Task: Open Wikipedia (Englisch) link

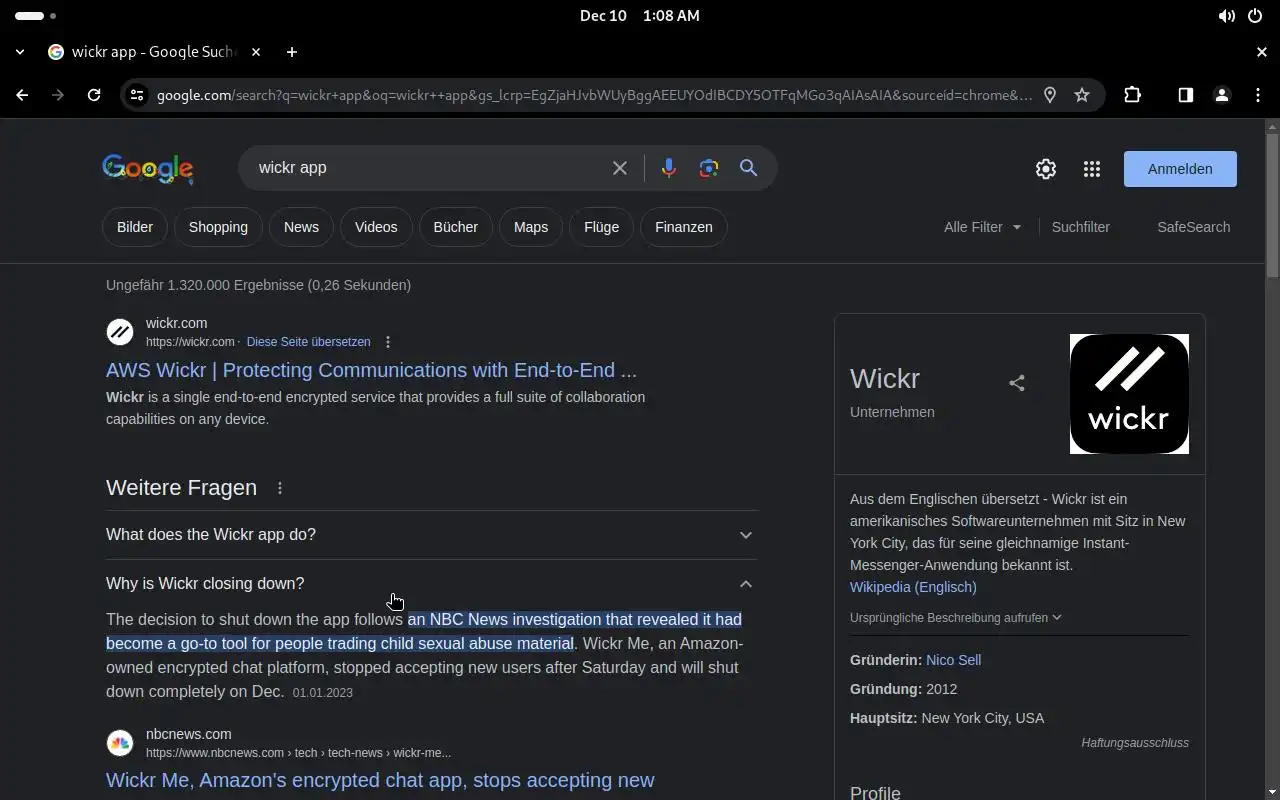Action: pos(913,587)
